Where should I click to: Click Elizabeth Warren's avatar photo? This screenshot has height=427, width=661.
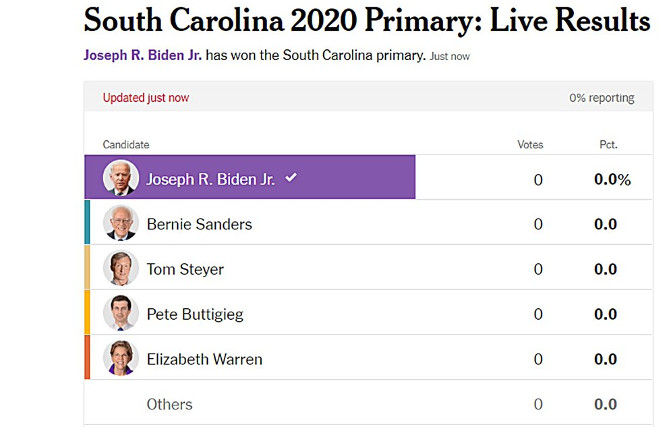pos(120,359)
